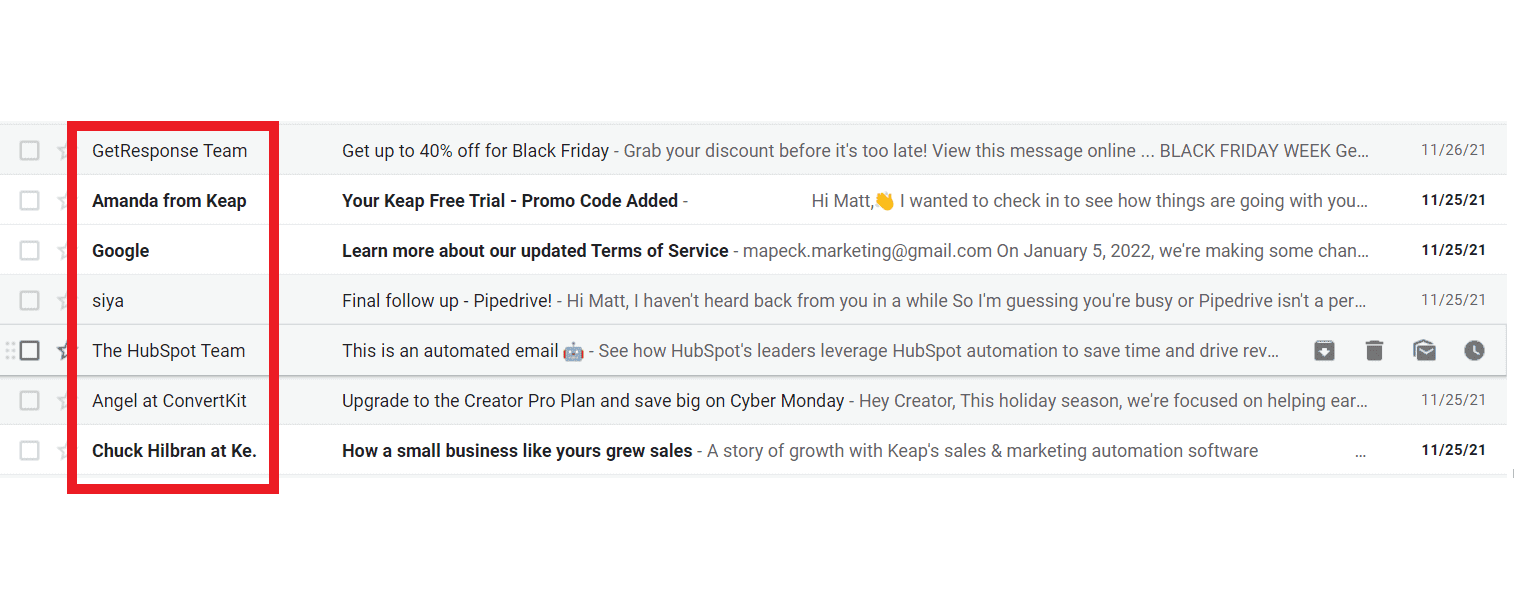This screenshot has height=599, width=1514.
Task: Open the Cyber Monday upgrade email from ConvertKit
Action: tap(592, 400)
